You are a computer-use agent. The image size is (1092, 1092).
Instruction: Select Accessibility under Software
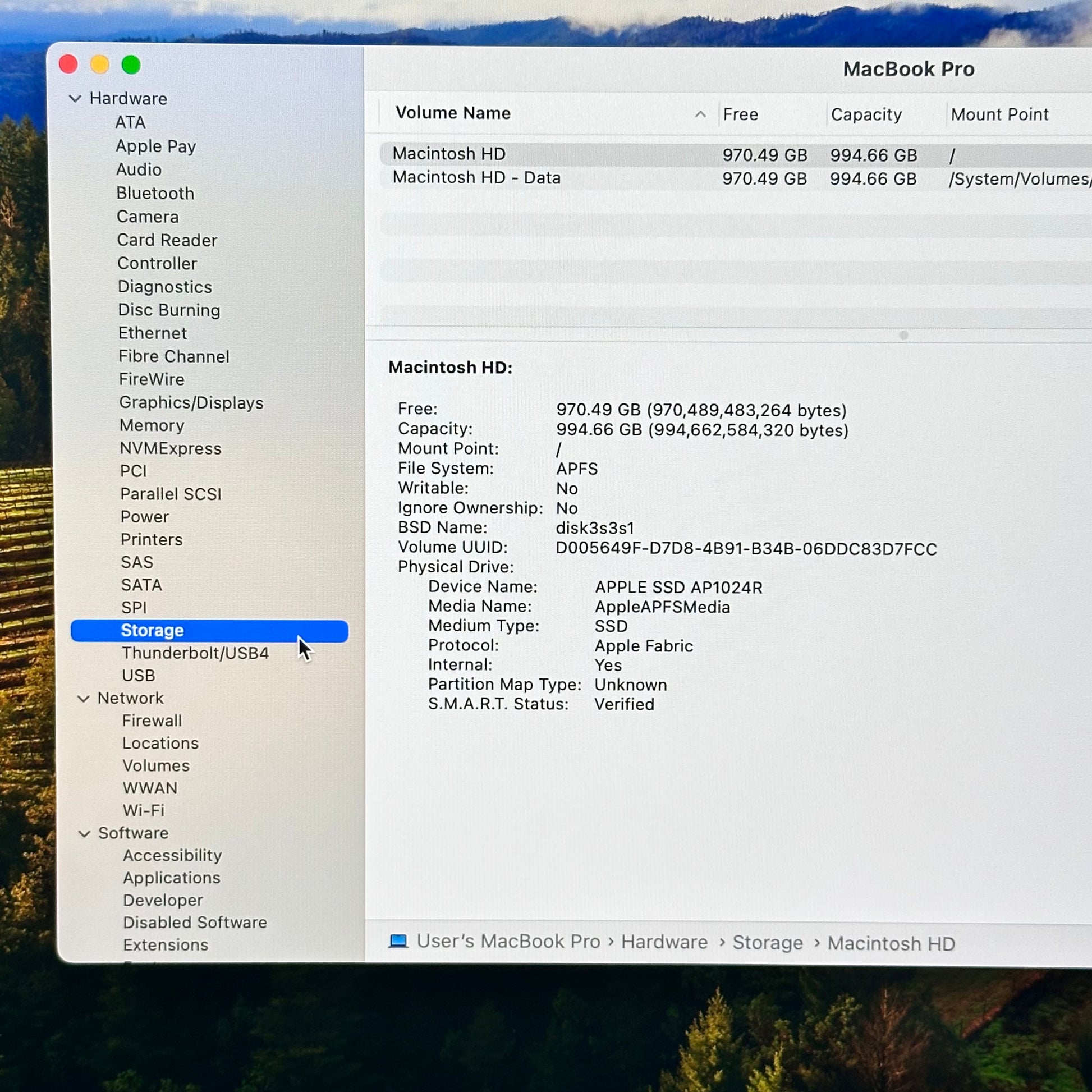pos(172,856)
